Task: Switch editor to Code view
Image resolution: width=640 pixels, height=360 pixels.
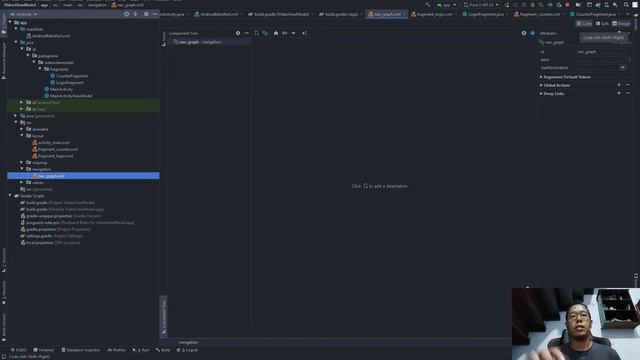Action: tap(584, 24)
